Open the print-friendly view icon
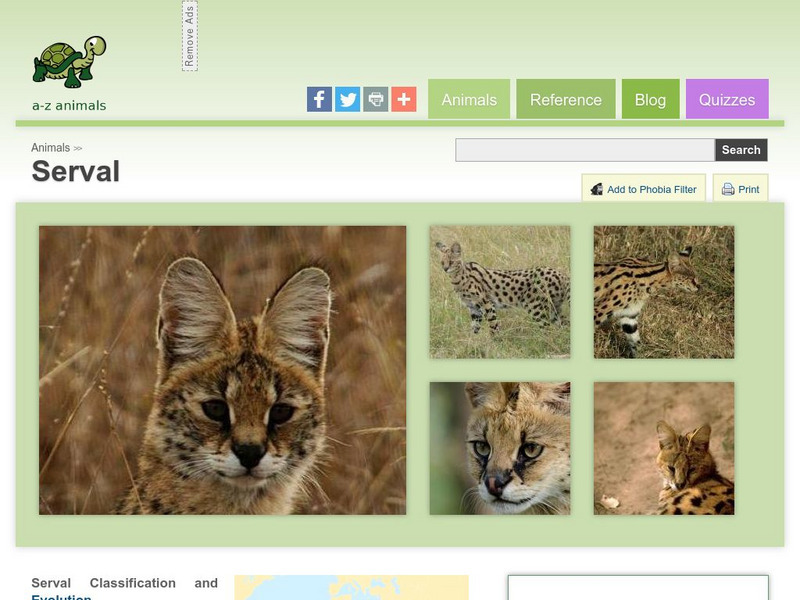 (375, 98)
